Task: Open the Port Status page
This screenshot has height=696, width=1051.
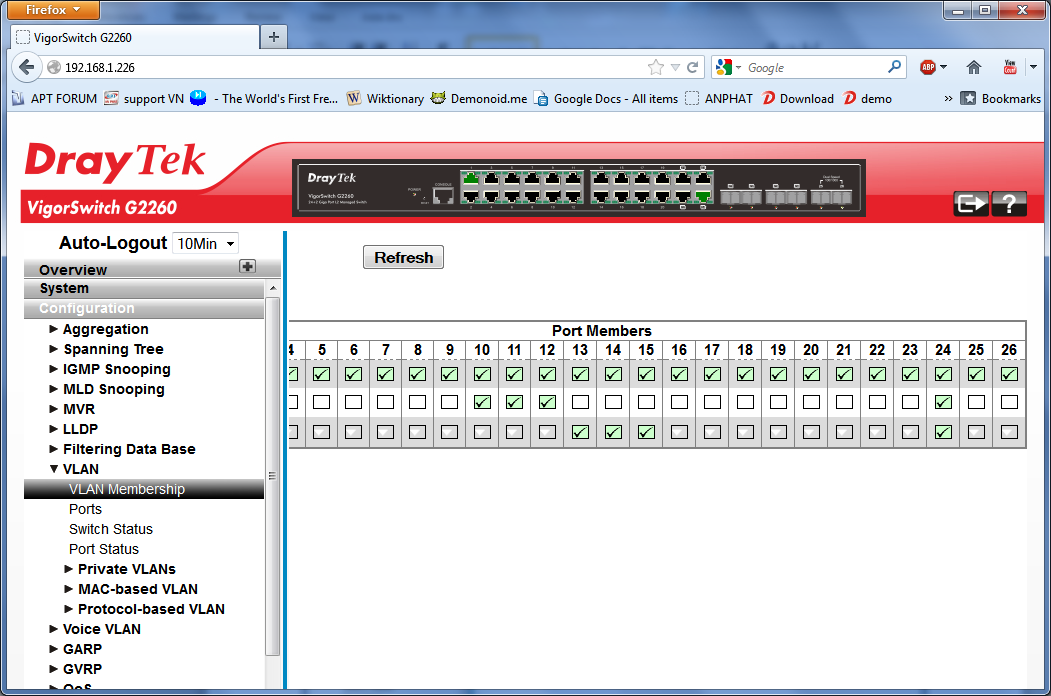Action: [x=104, y=550]
